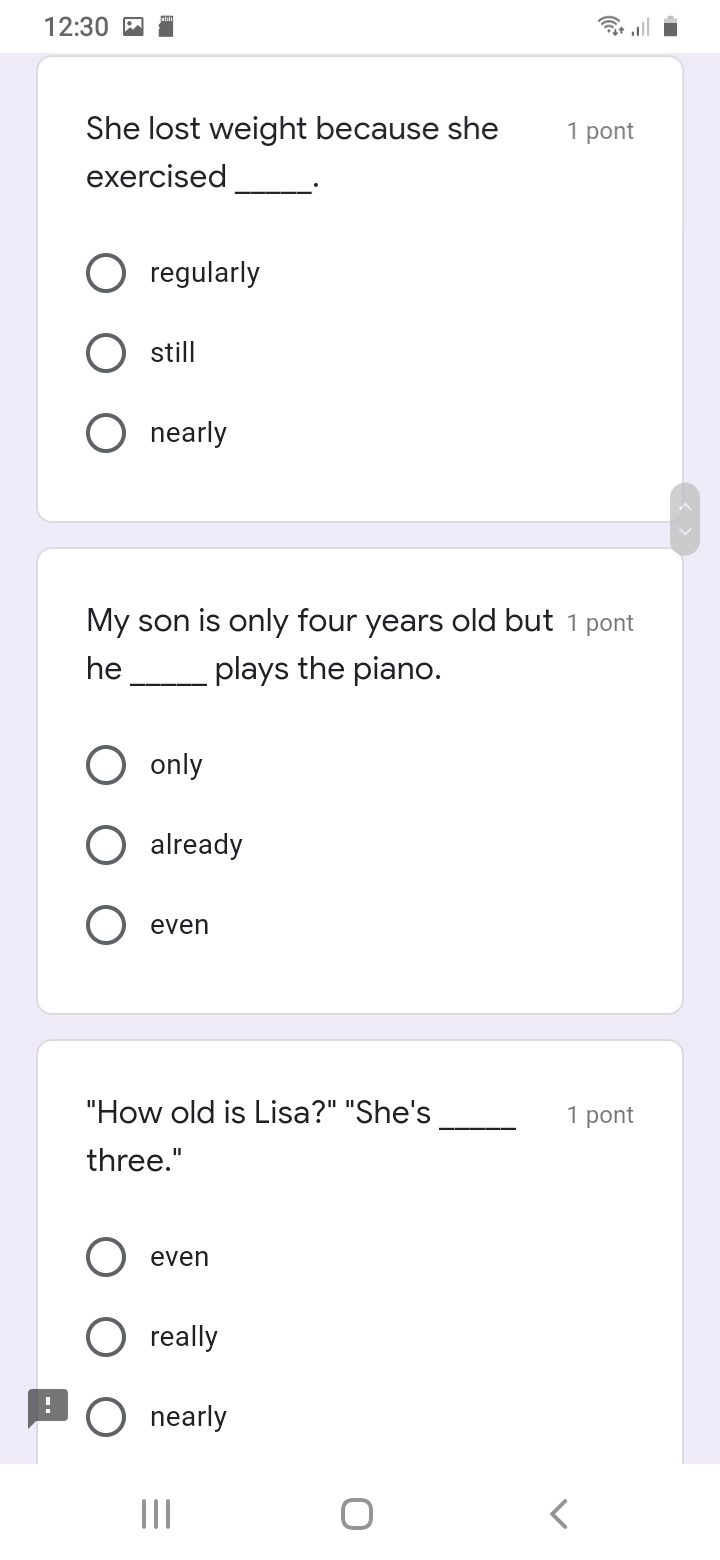Select "even" for the Lisa question
Image resolution: width=720 pixels, height=1560 pixels.
(106, 1257)
